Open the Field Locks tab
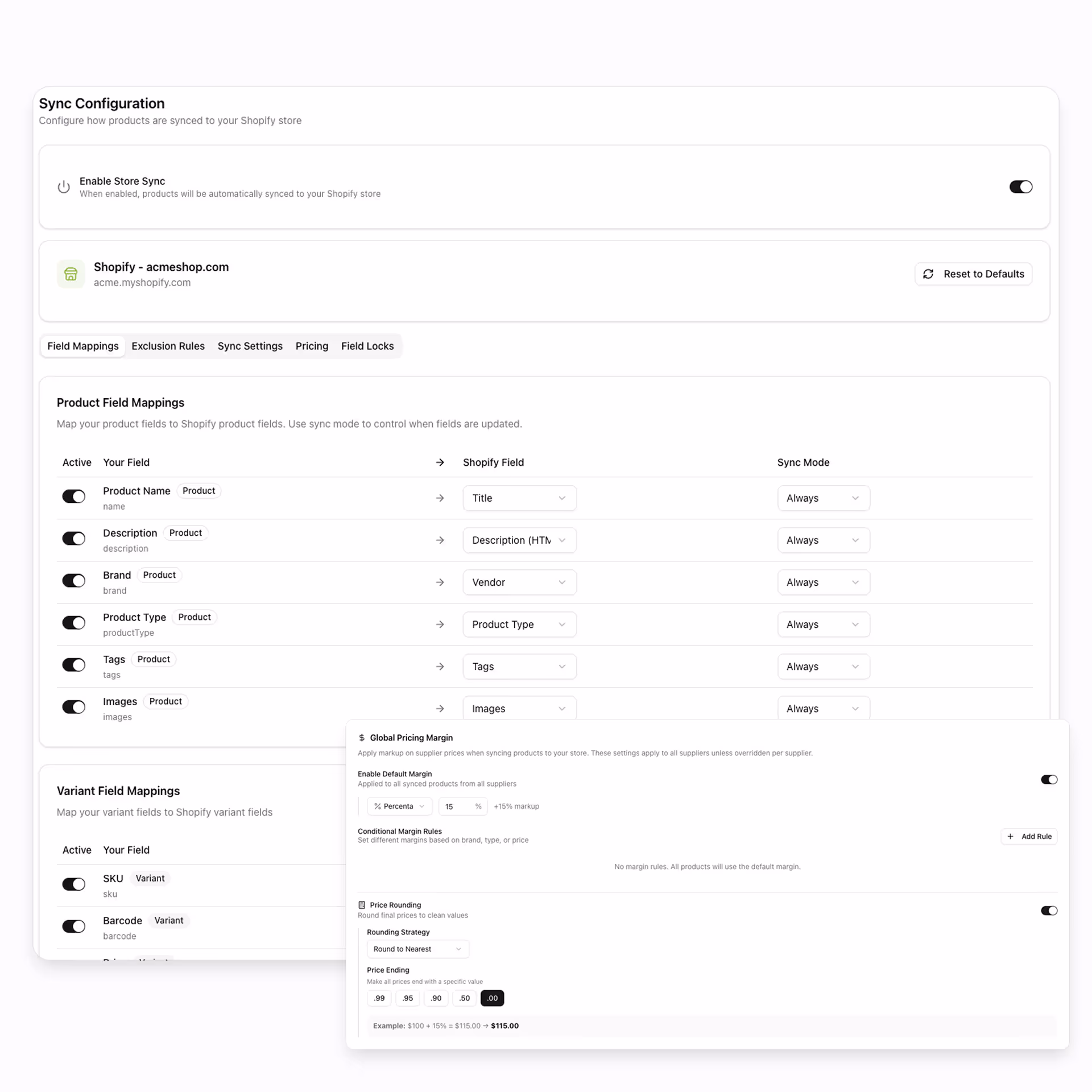 click(367, 346)
